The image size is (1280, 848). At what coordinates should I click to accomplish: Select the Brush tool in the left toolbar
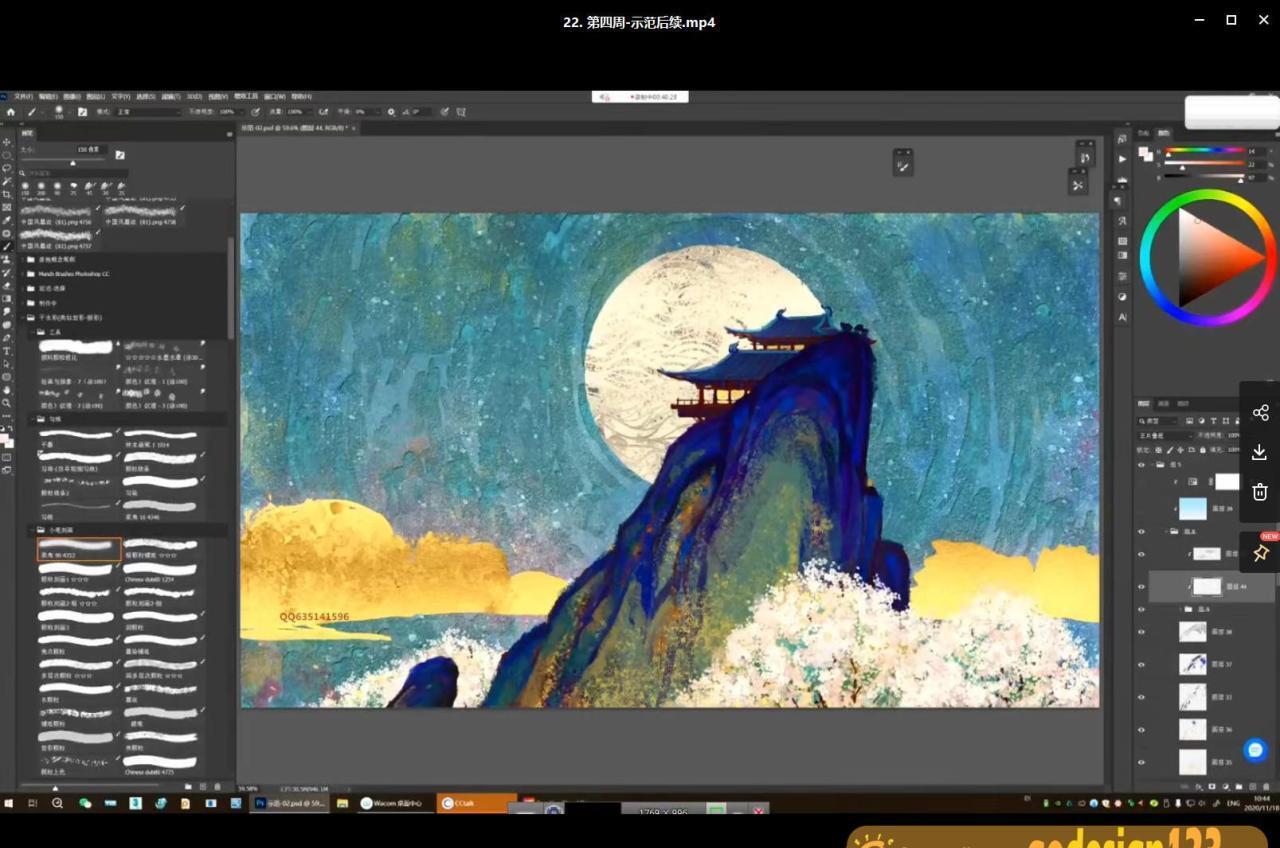pyautogui.click(x=7, y=246)
